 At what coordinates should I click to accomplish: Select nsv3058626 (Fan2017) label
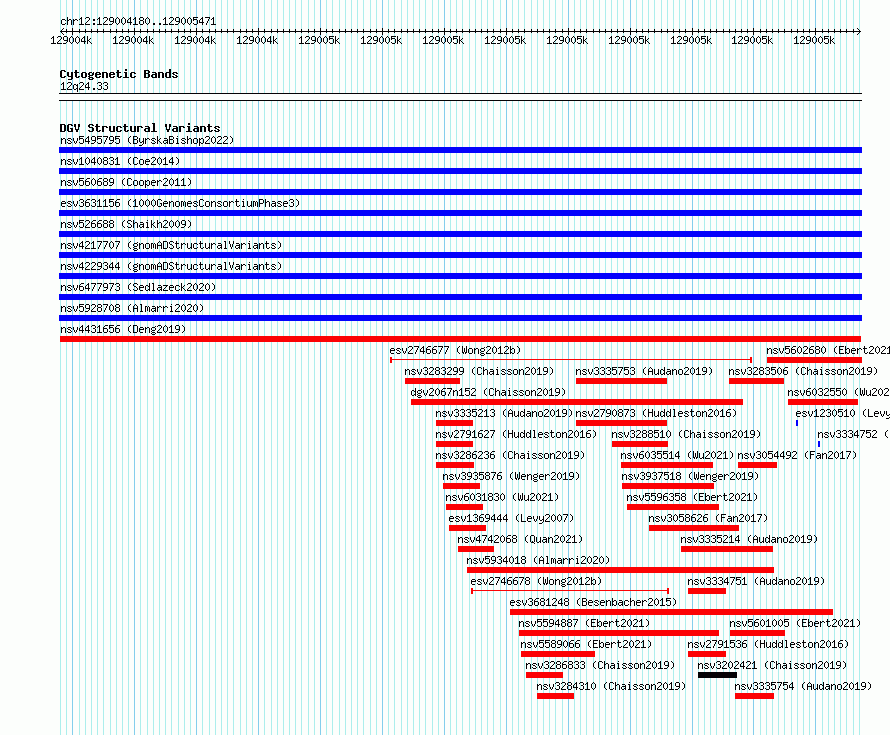(x=708, y=518)
